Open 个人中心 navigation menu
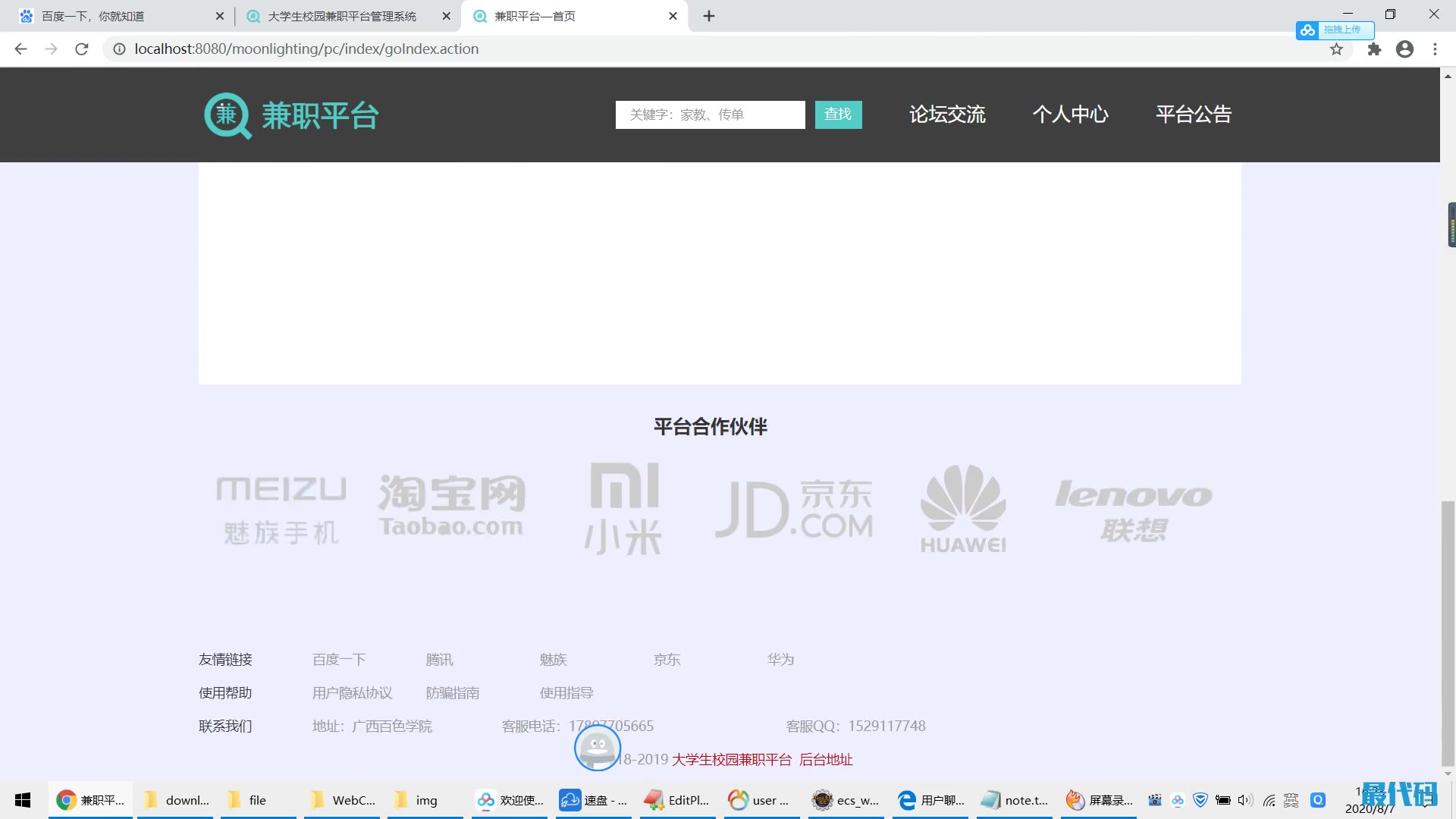The width and height of the screenshot is (1456, 819). [1071, 115]
